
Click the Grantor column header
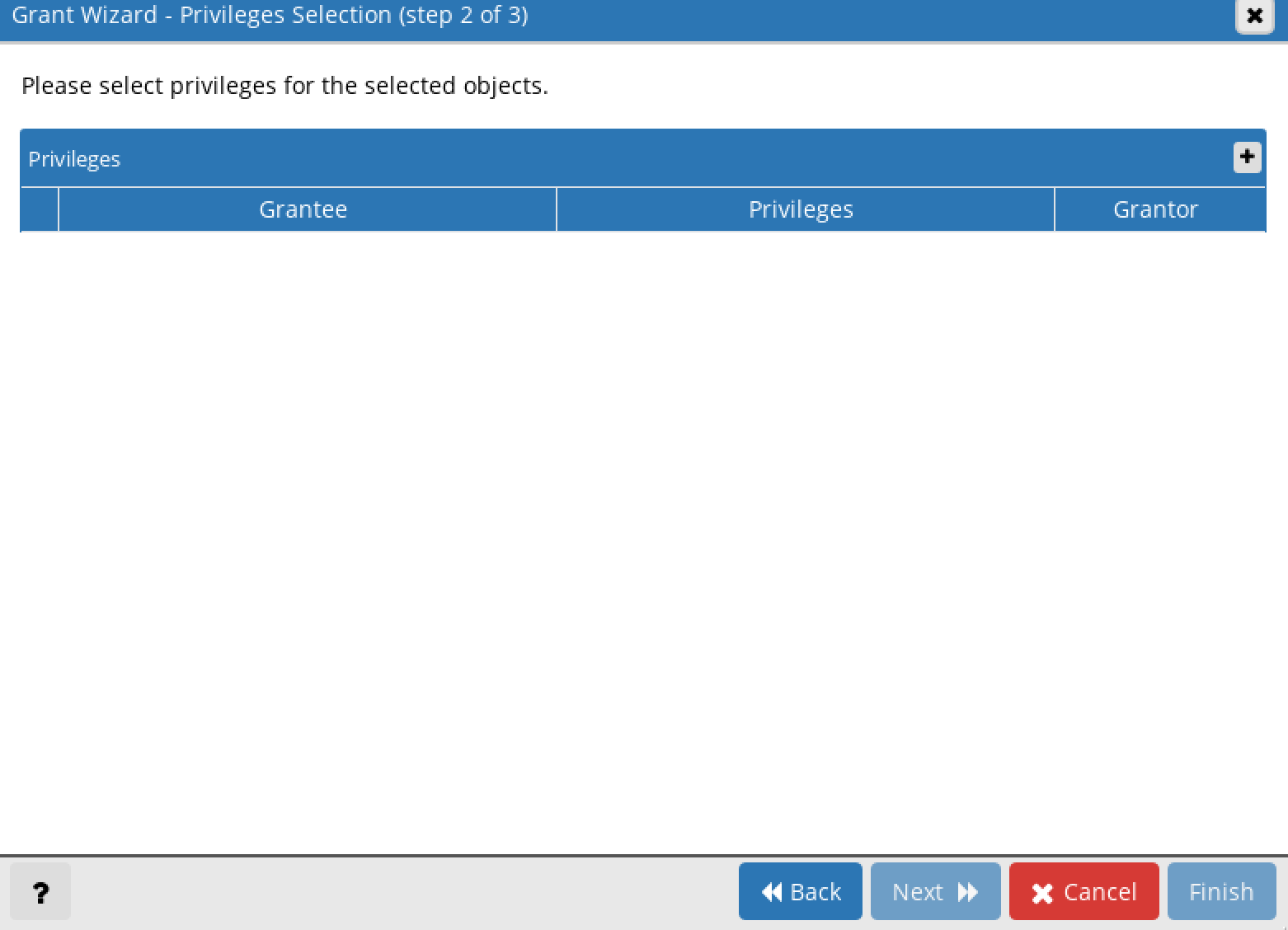[x=1155, y=209]
